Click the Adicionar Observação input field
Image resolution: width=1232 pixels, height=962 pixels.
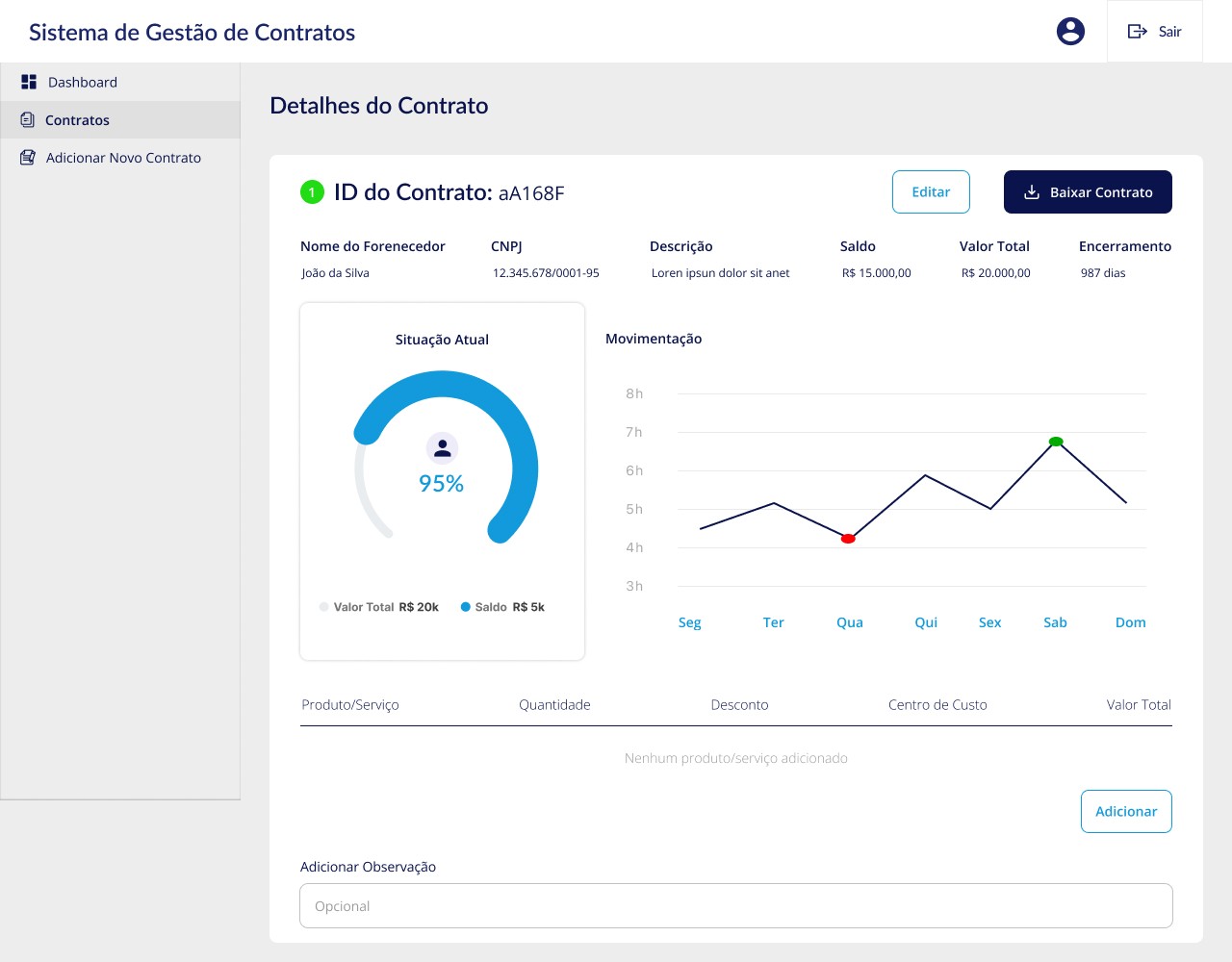pyautogui.click(x=736, y=906)
